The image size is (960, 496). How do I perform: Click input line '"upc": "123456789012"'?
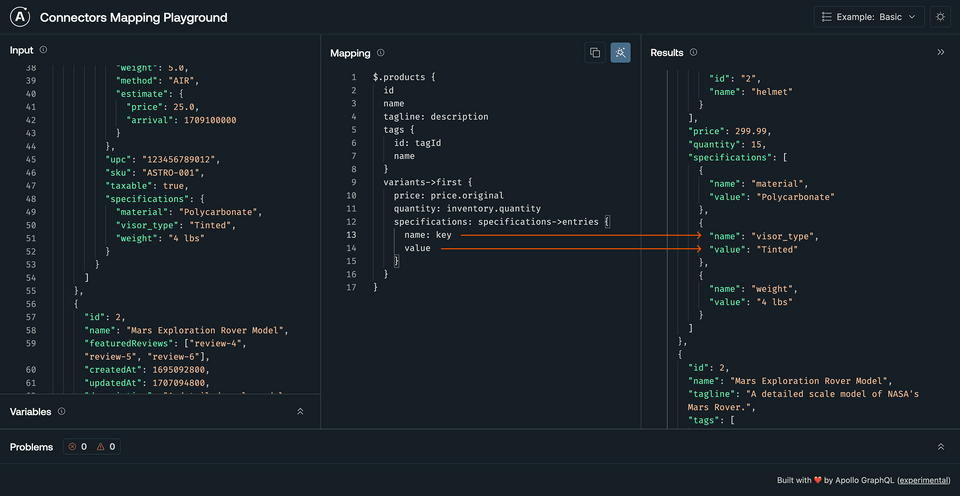162,160
